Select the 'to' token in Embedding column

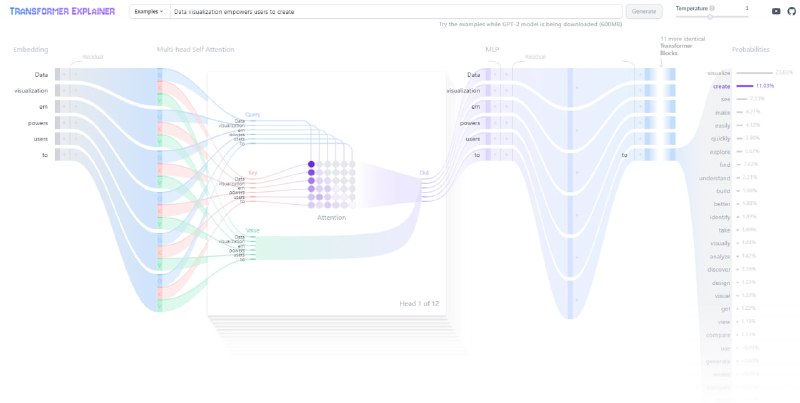pos(45,155)
